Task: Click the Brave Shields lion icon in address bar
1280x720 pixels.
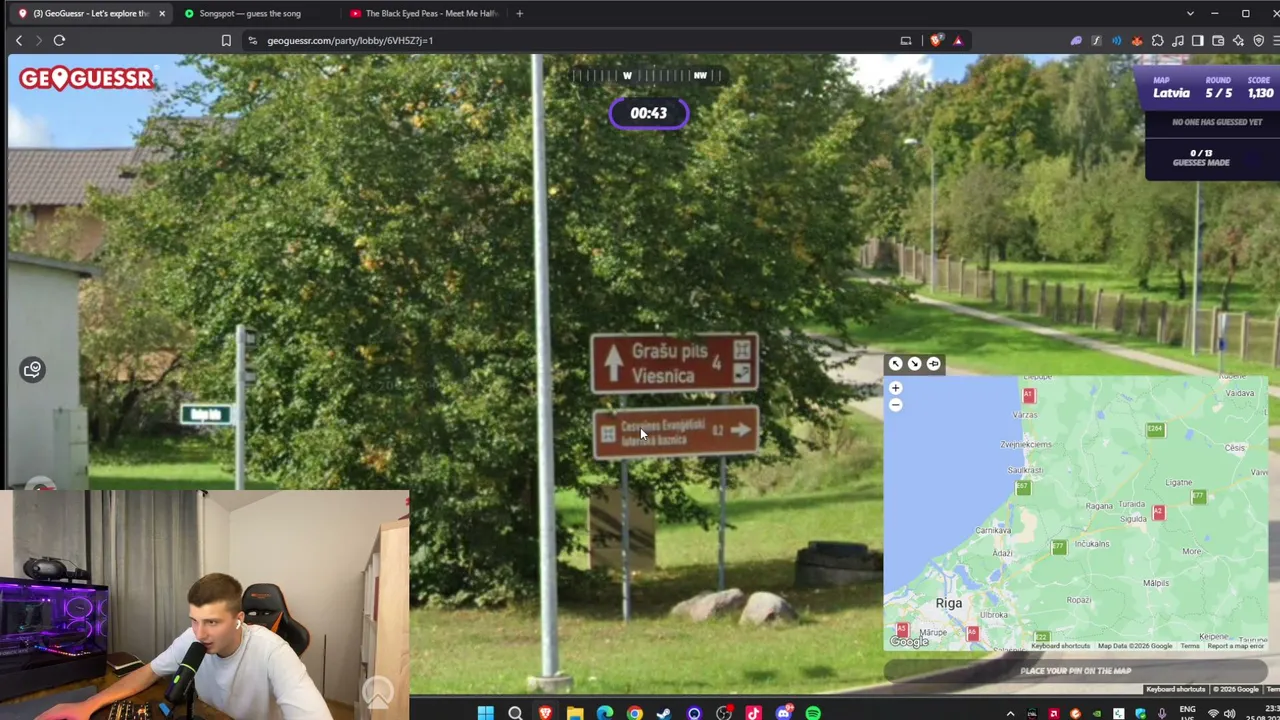Action: [936, 41]
